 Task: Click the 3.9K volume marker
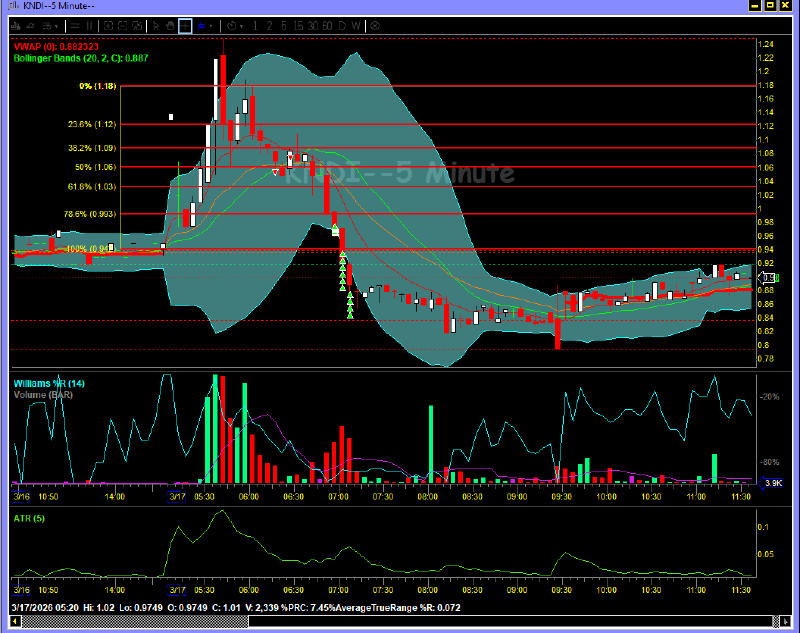tap(771, 483)
